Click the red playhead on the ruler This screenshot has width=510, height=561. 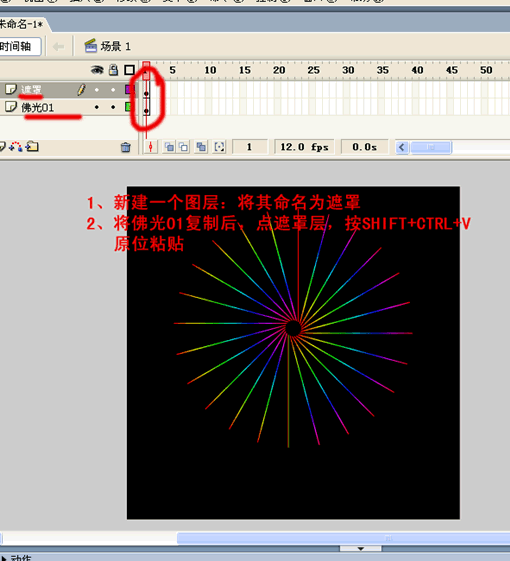(x=146, y=70)
